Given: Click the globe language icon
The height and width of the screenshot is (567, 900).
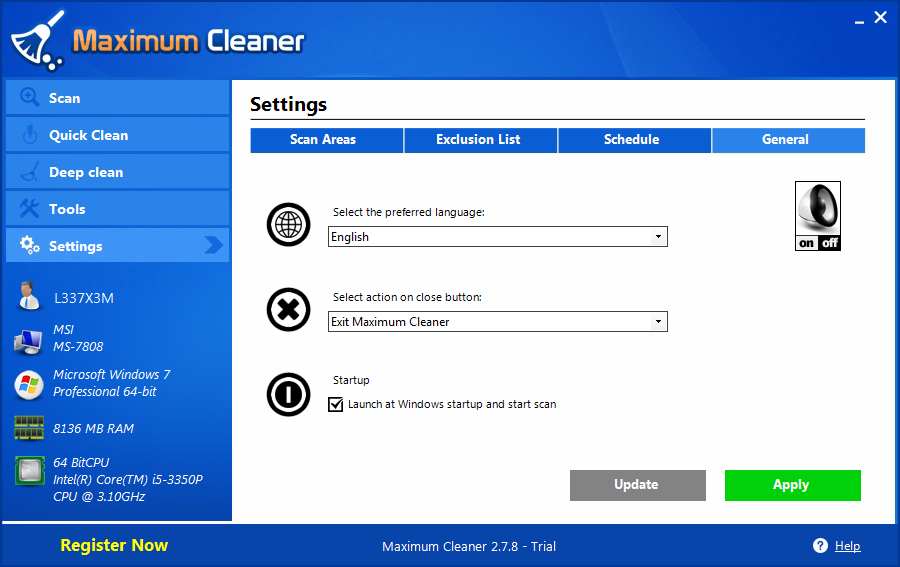Looking at the screenshot, I should pos(288,224).
